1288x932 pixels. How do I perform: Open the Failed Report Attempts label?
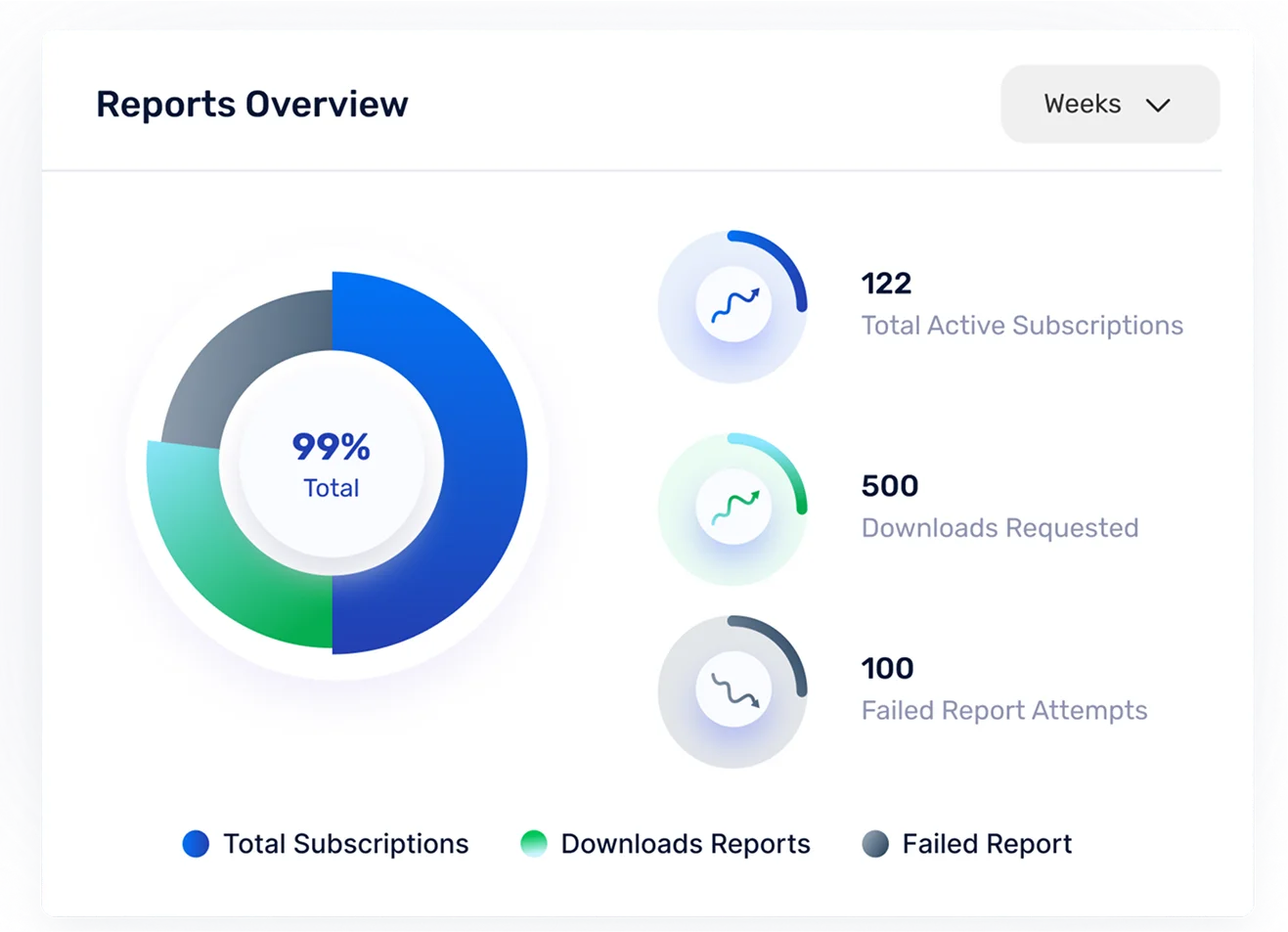coord(1003,711)
